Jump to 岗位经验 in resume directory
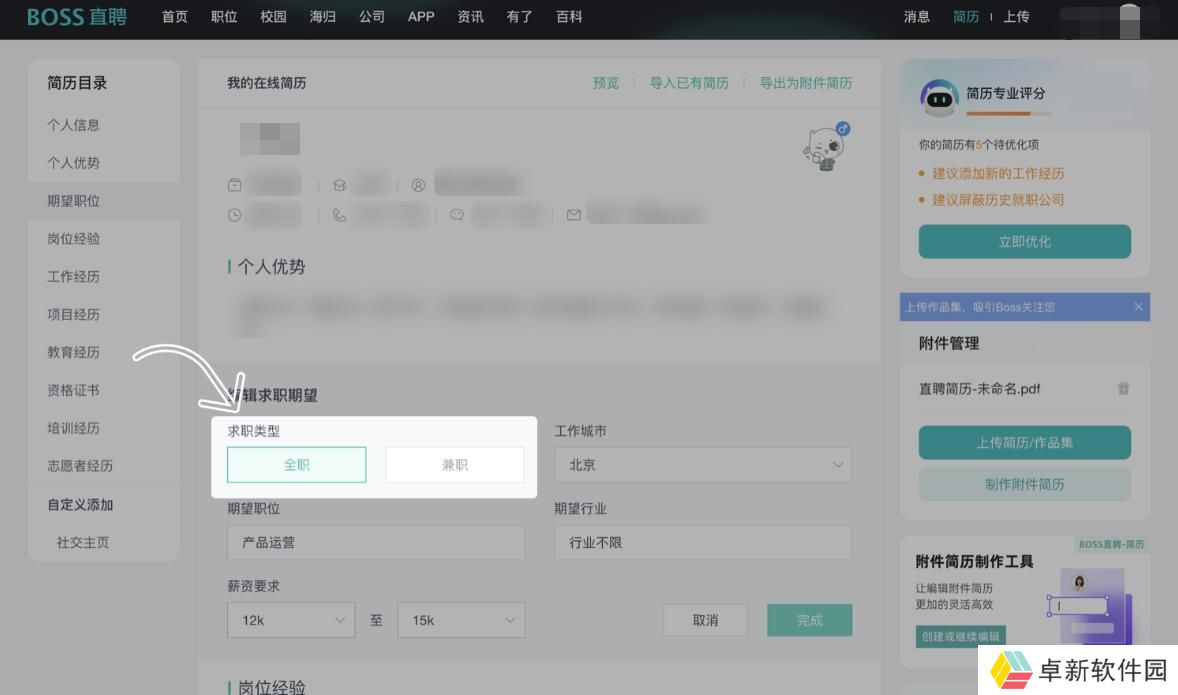1178x695 pixels. [74, 239]
